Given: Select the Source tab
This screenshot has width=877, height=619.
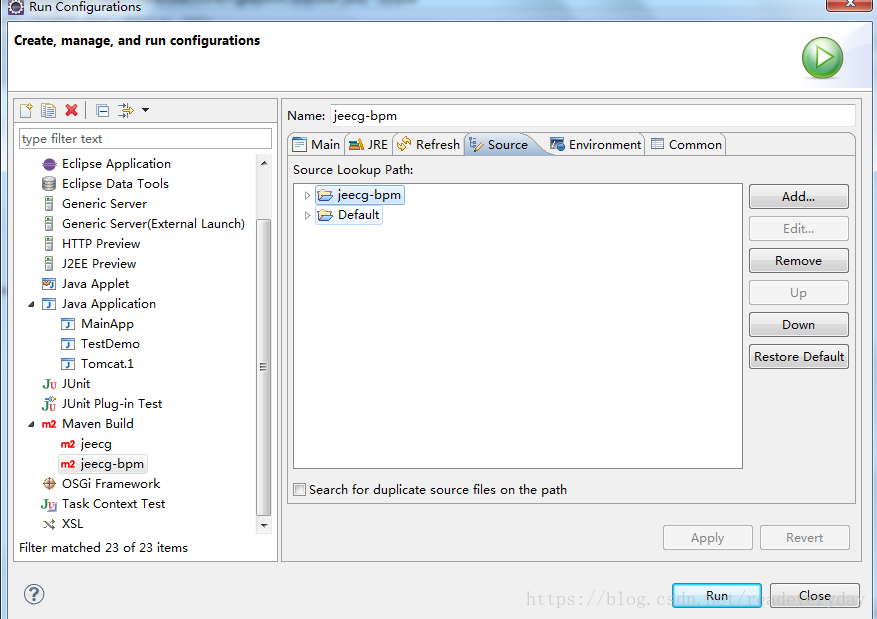Looking at the screenshot, I should click(x=499, y=145).
